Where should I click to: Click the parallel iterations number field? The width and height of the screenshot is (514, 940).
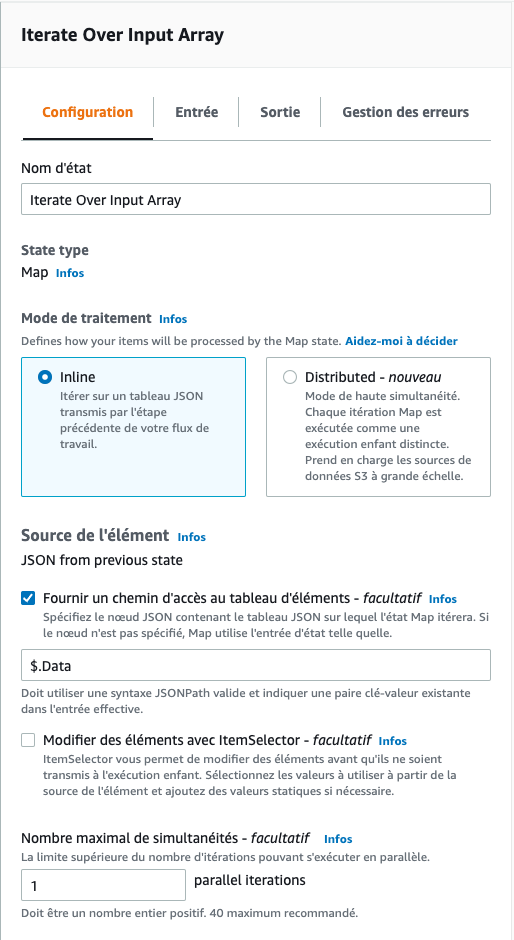coord(104,885)
